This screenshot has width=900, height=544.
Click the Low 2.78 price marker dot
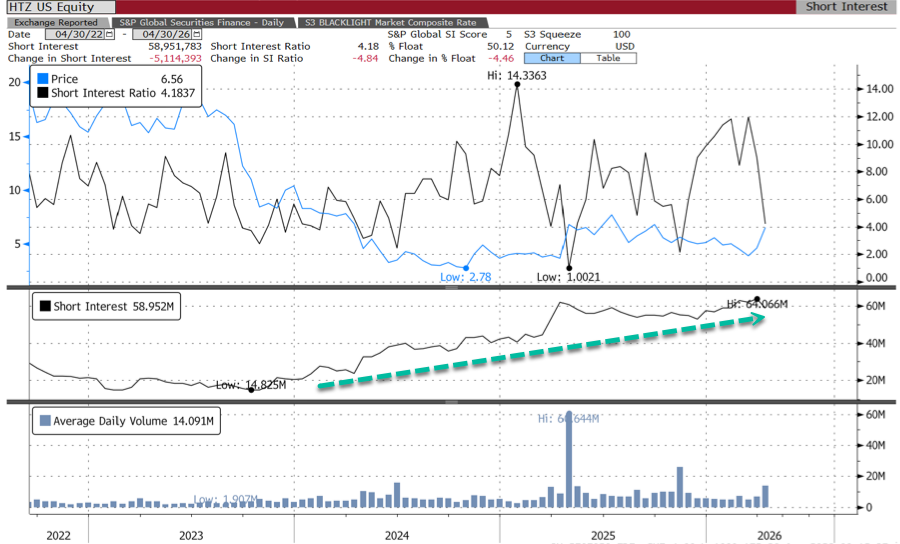[465, 267]
